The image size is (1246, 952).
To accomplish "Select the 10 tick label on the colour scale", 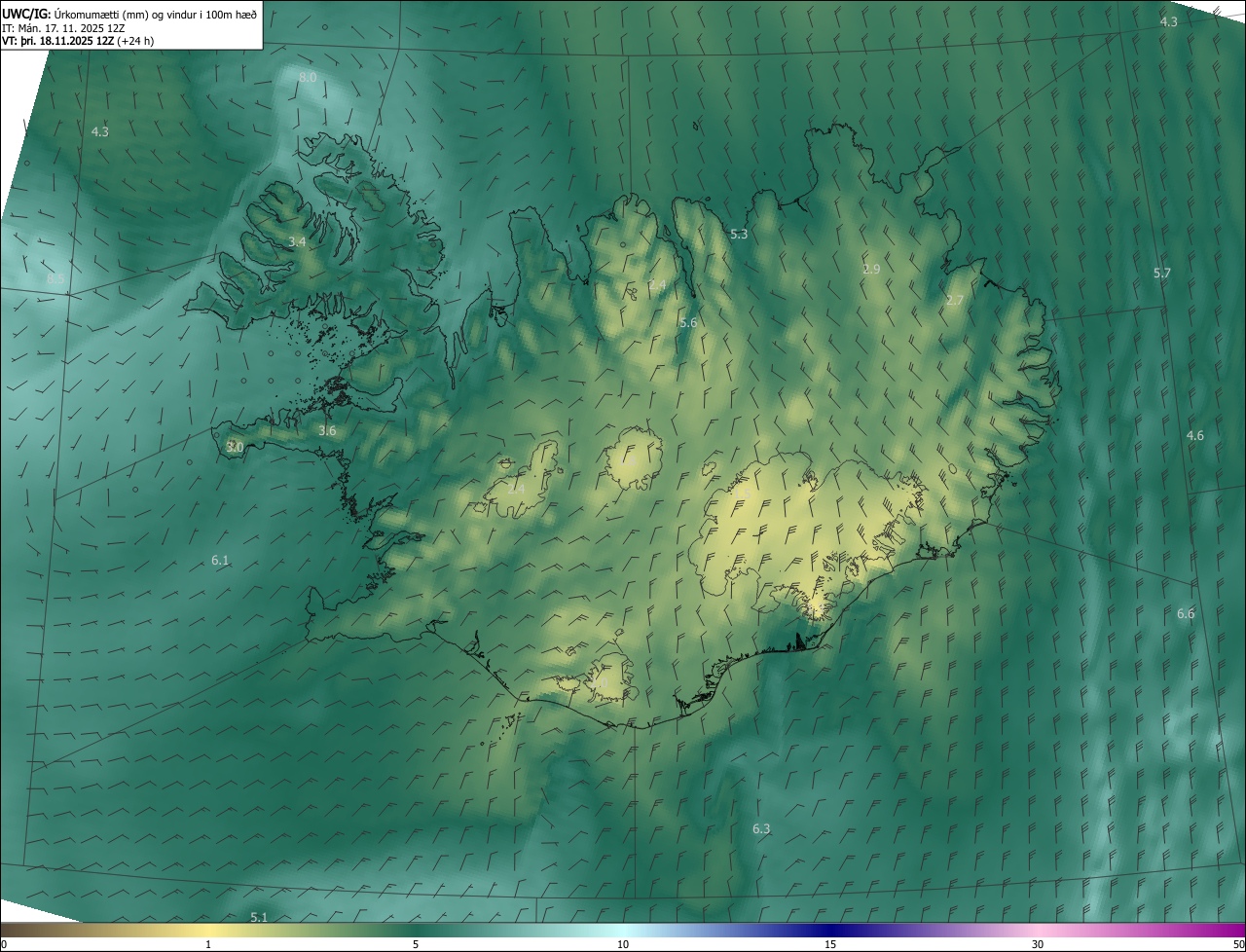I will (x=623, y=945).
